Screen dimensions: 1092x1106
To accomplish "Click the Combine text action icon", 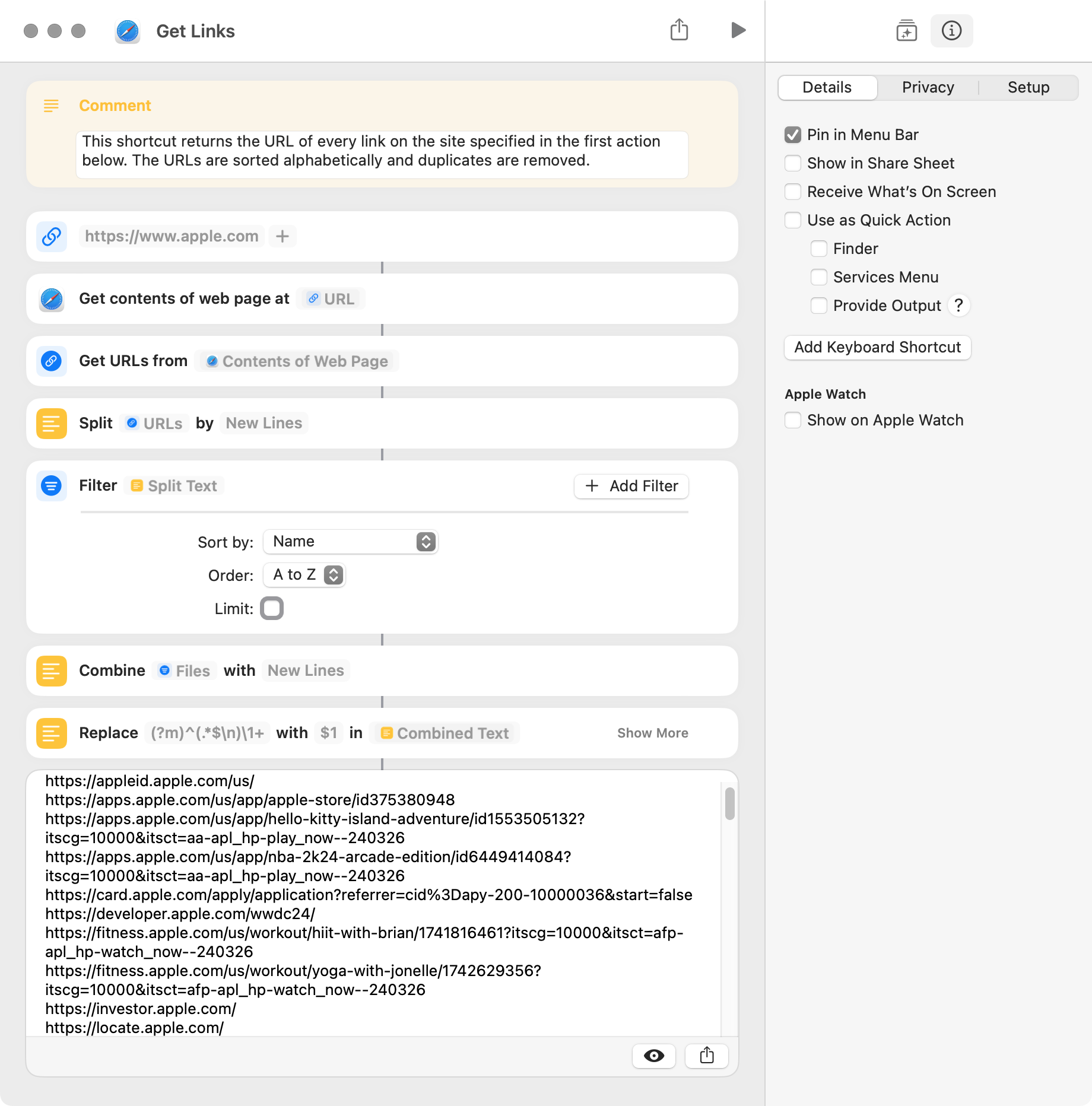I will (52, 670).
